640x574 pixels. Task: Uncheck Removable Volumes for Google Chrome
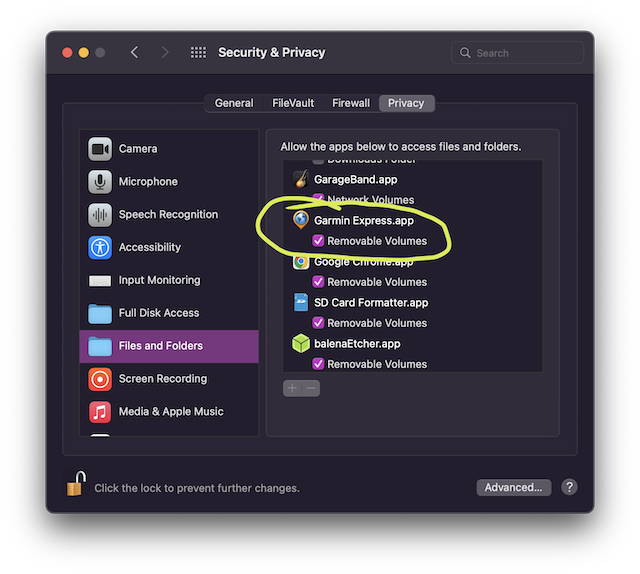(318, 282)
